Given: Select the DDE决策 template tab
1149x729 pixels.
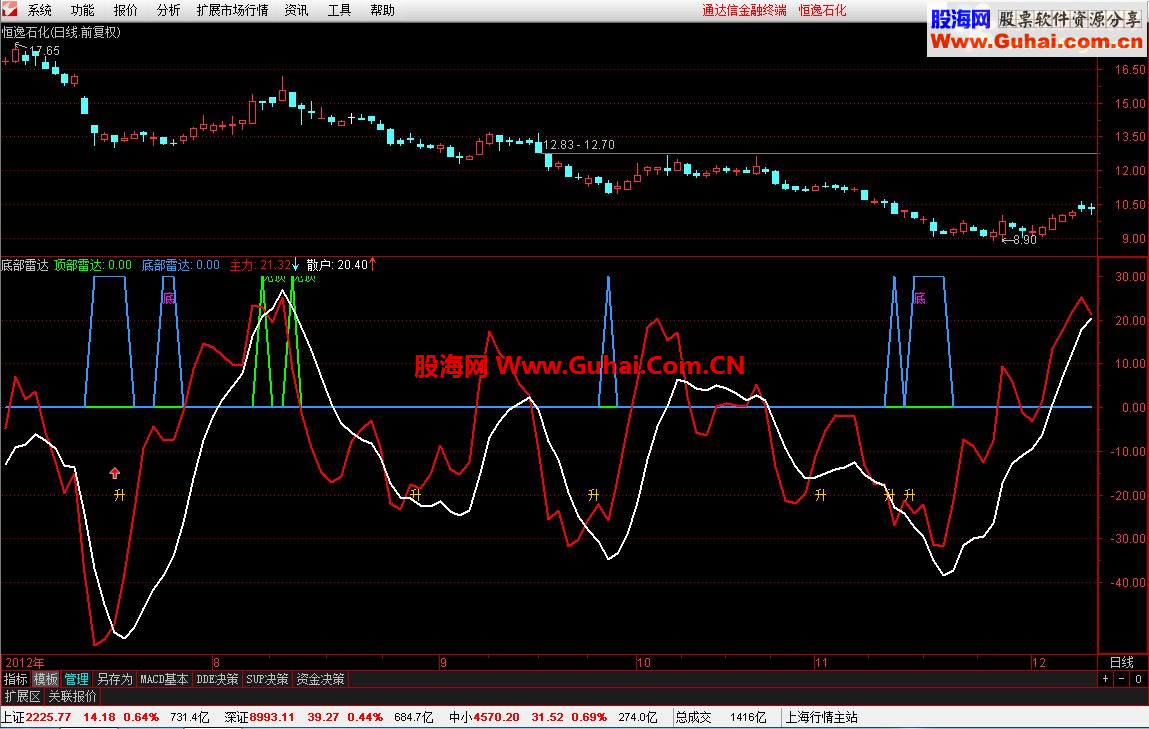Looking at the screenshot, I should click(x=218, y=679).
